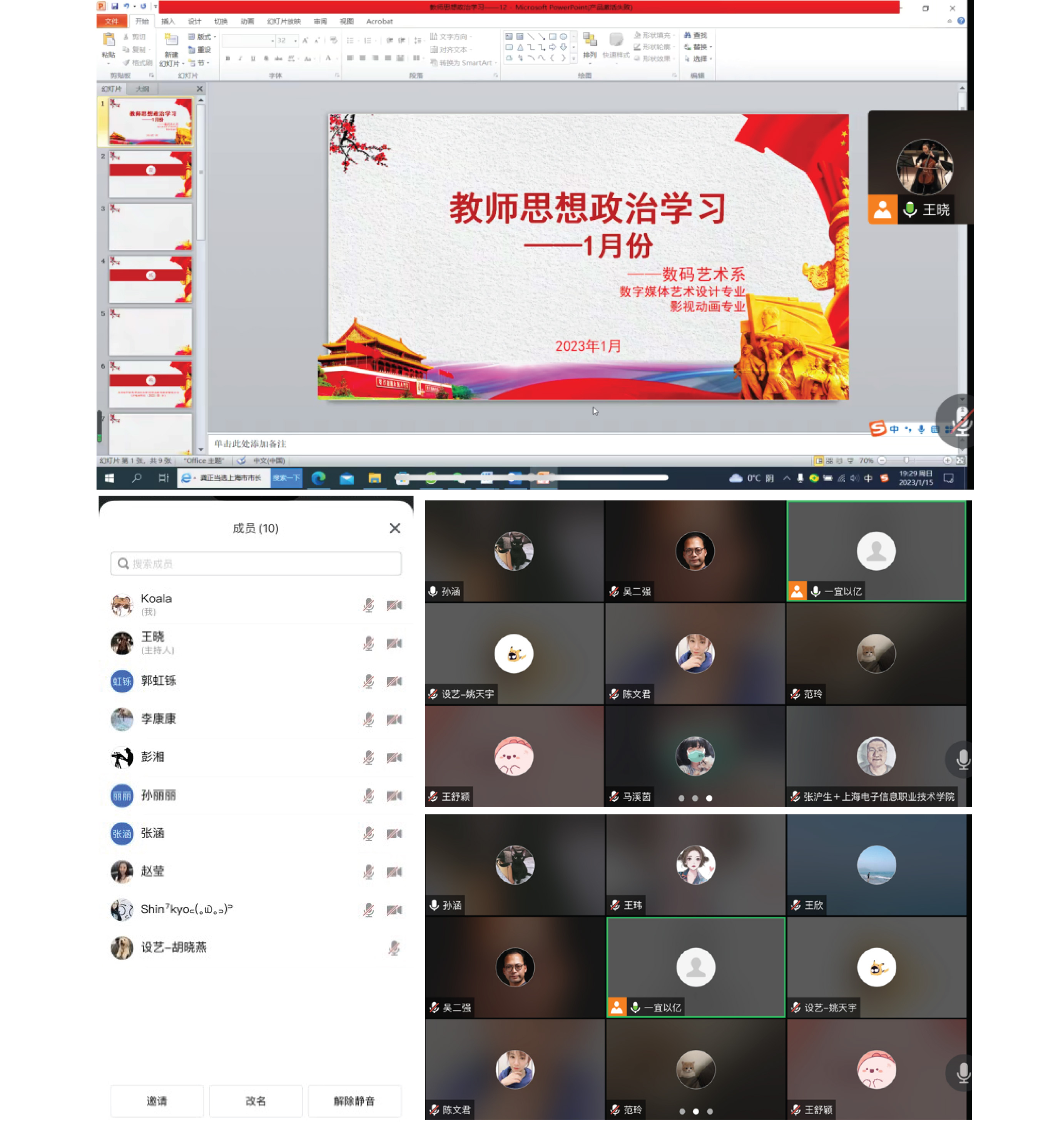Click the New Slide (新建幻灯片) icon
This screenshot has height=1148, width=1063.
pos(171,40)
